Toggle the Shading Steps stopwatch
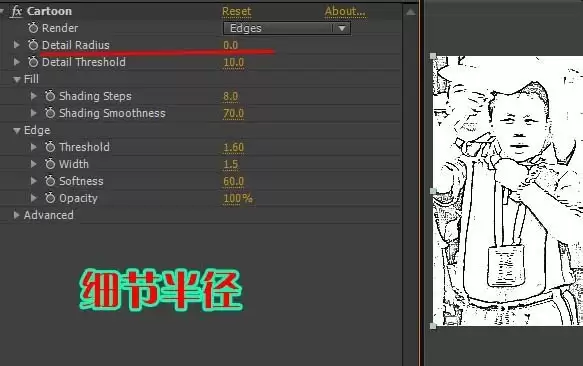The width and height of the screenshot is (583, 366). (x=50, y=96)
